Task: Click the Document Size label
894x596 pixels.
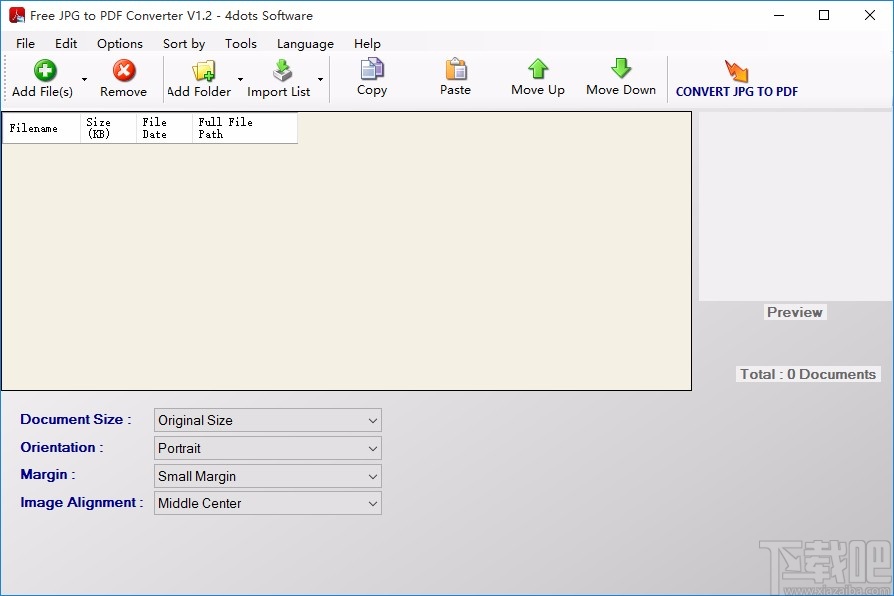Action: click(76, 419)
